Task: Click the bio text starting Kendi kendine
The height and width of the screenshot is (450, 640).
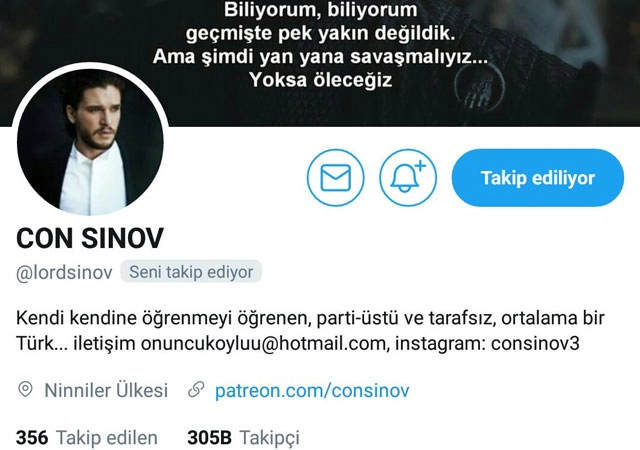Action: coord(310,331)
